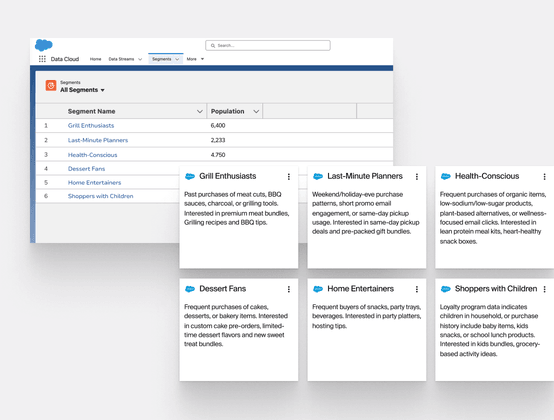Click row number 3 in segments table
The image size is (554, 420).
[x=46, y=155]
